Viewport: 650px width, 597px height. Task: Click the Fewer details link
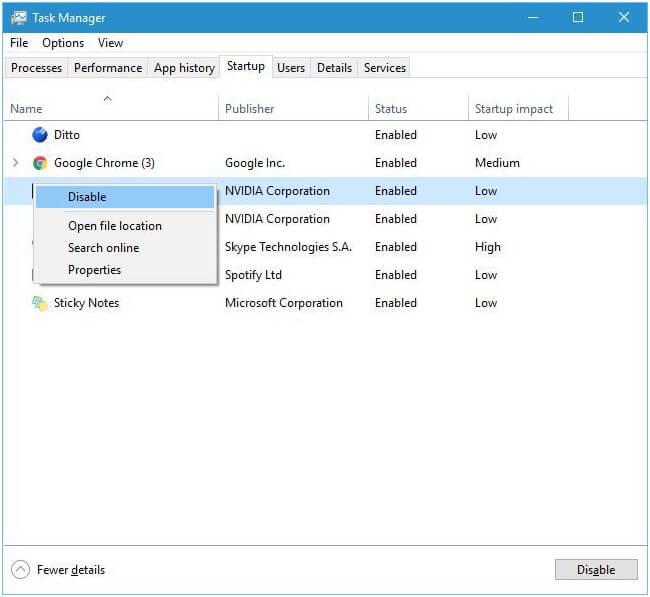point(71,570)
